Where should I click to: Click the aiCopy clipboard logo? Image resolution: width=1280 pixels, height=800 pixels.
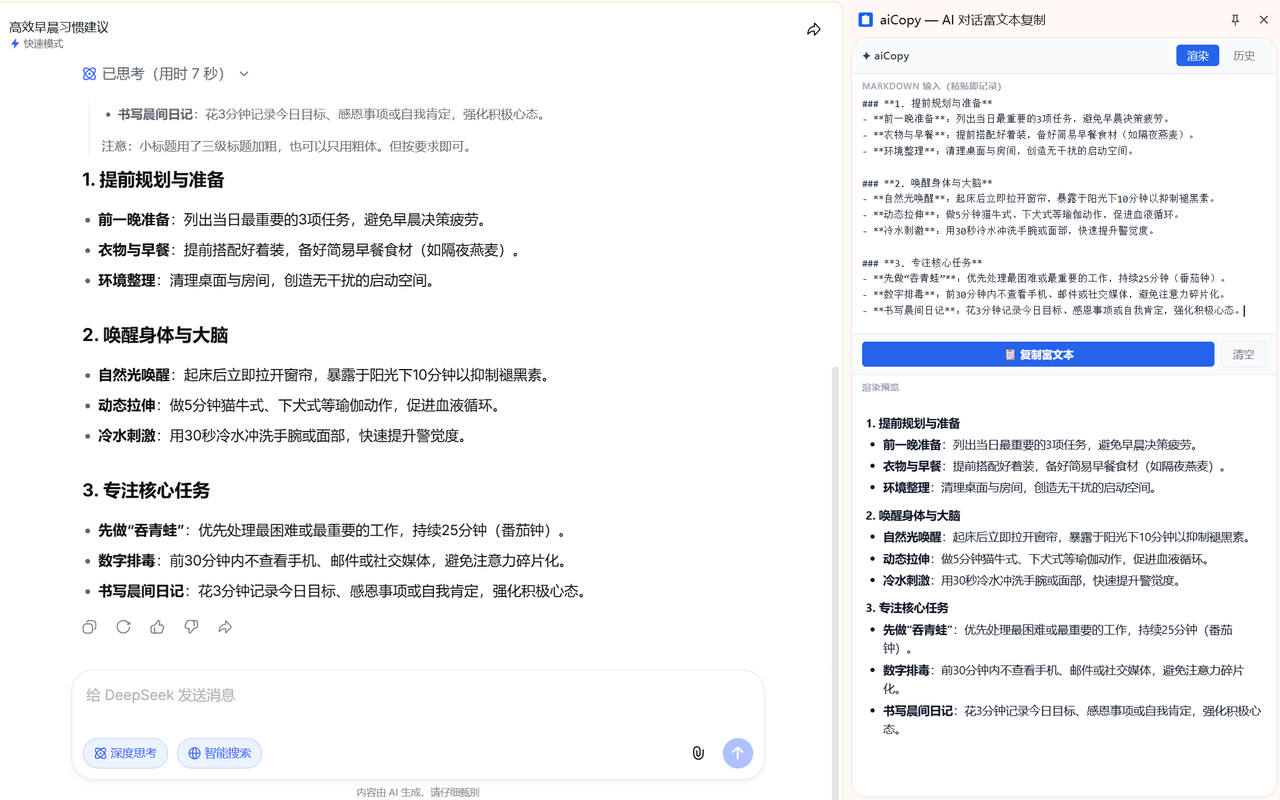[866, 19]
